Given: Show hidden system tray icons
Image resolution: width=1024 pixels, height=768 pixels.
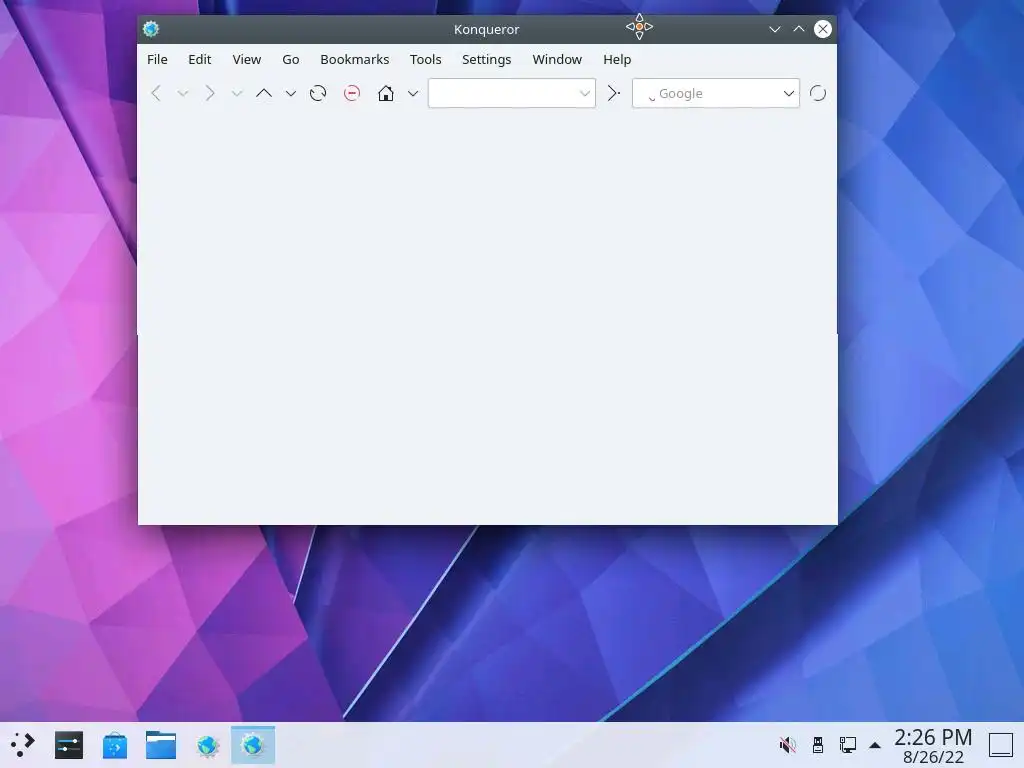Looking at the screenshot, I should point(875,745).
